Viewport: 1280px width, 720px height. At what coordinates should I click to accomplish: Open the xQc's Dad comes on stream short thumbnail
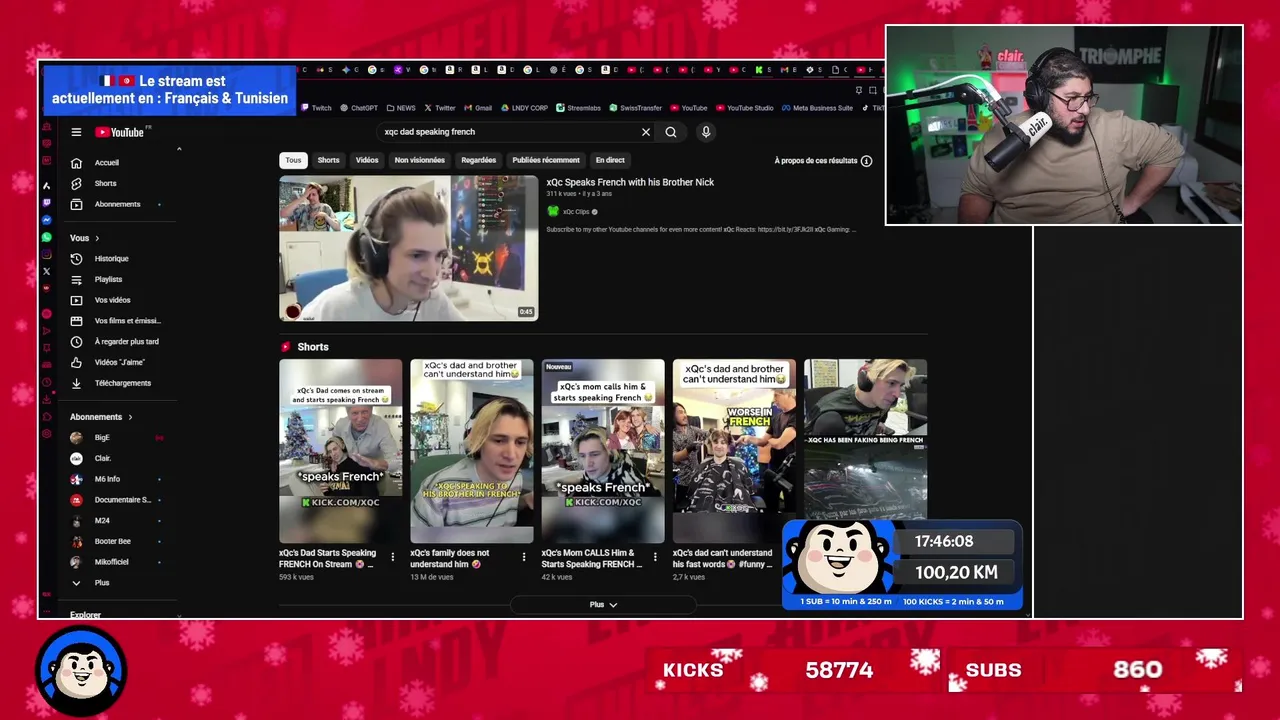[x=340, y=451]
